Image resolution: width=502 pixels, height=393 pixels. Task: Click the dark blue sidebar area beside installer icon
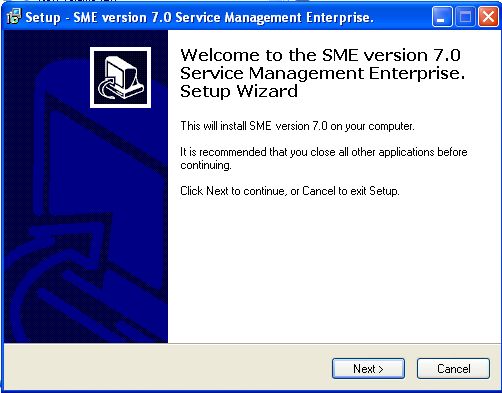tap(47, 77)
